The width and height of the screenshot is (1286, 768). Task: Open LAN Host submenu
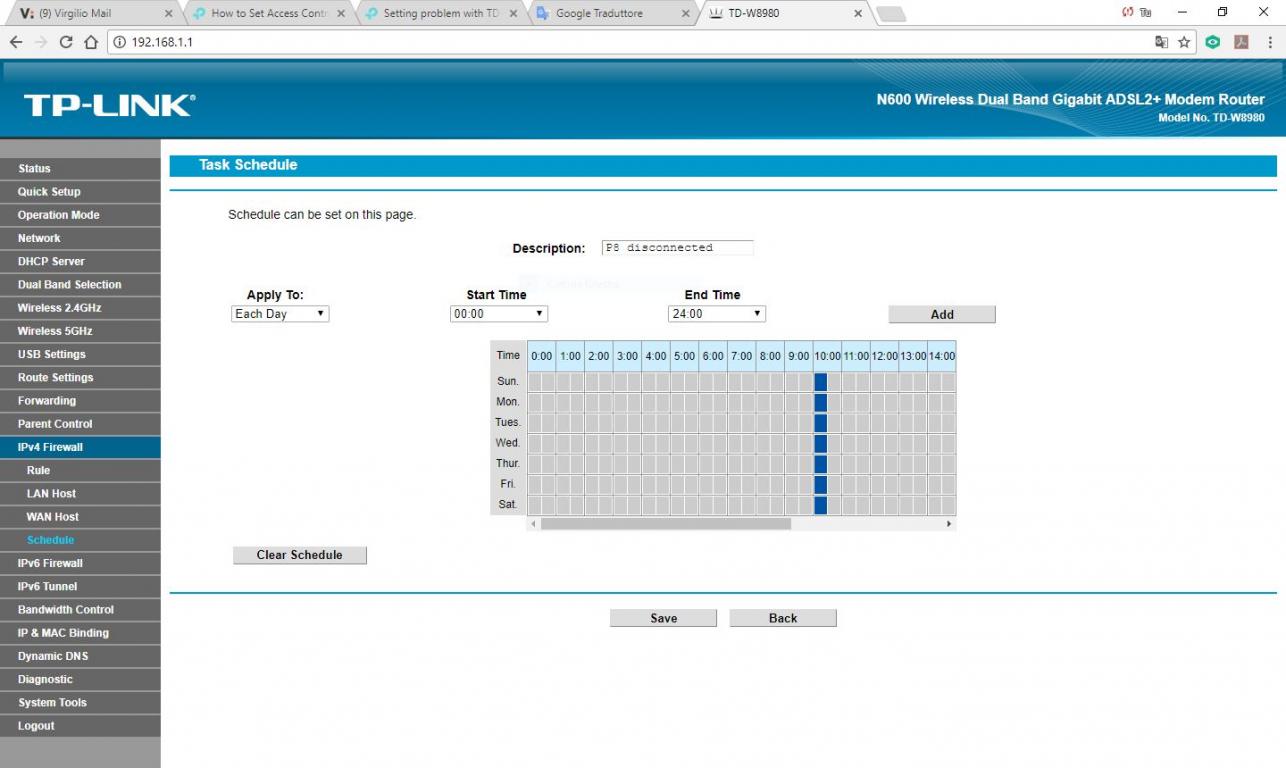[80, 493]
